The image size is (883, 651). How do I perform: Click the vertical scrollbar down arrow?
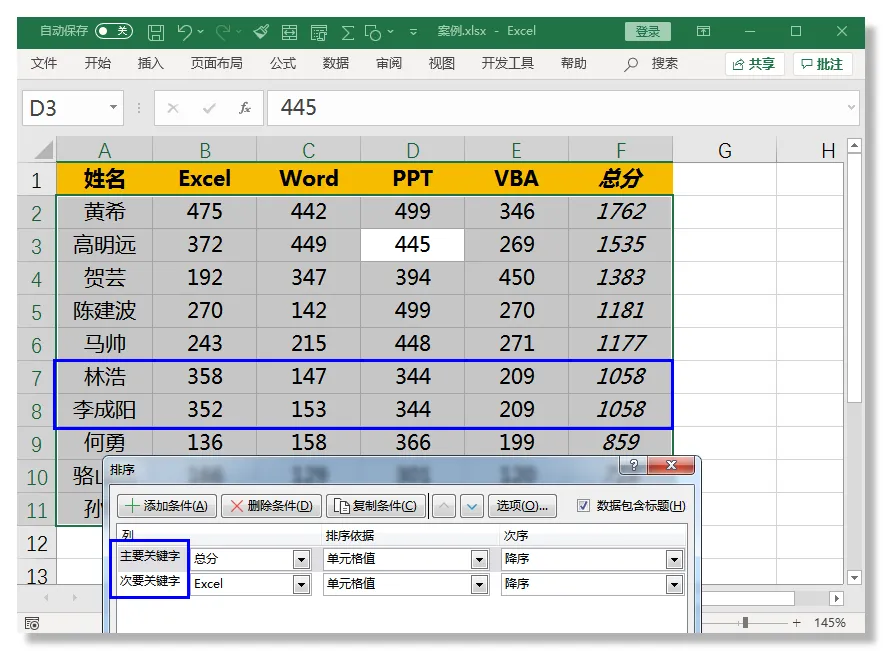[x=854, y=577]
